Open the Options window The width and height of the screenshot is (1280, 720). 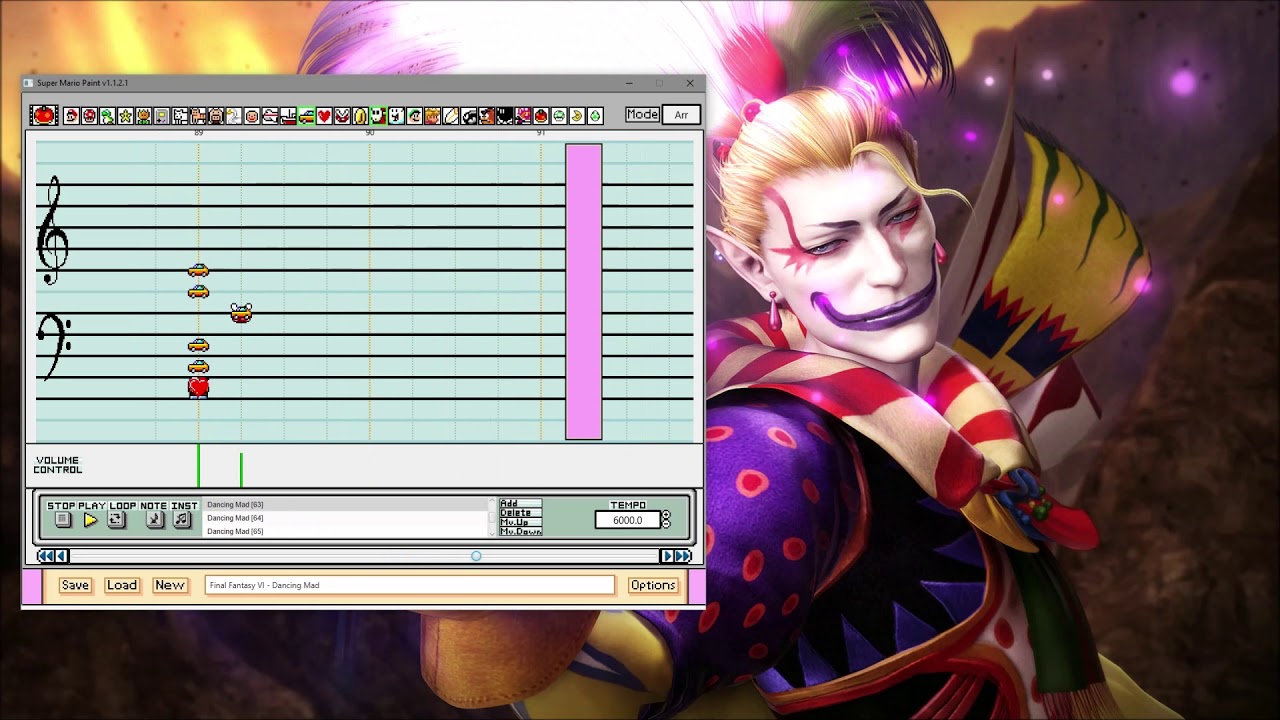tap(653, 585)
